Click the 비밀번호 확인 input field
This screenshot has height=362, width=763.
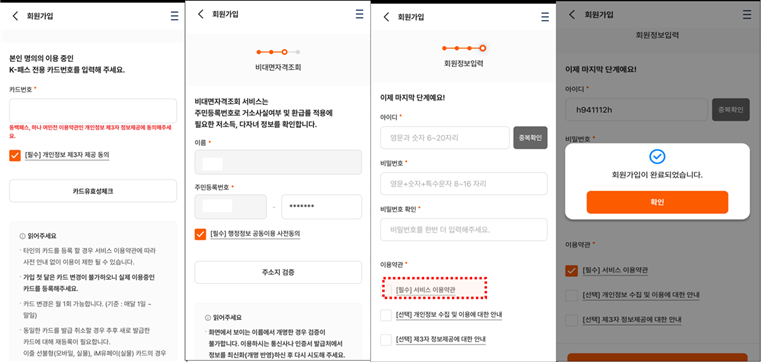pos(464,229)
